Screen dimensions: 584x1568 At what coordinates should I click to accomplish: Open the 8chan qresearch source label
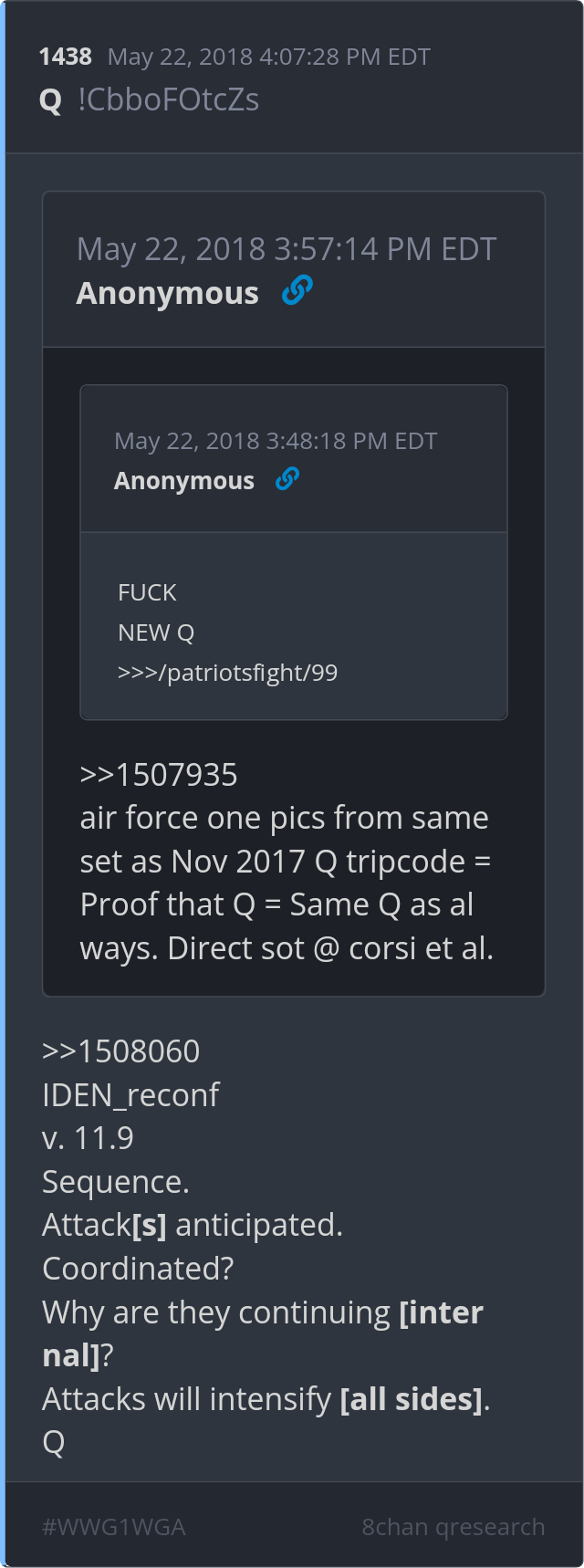coord(453,1527)
